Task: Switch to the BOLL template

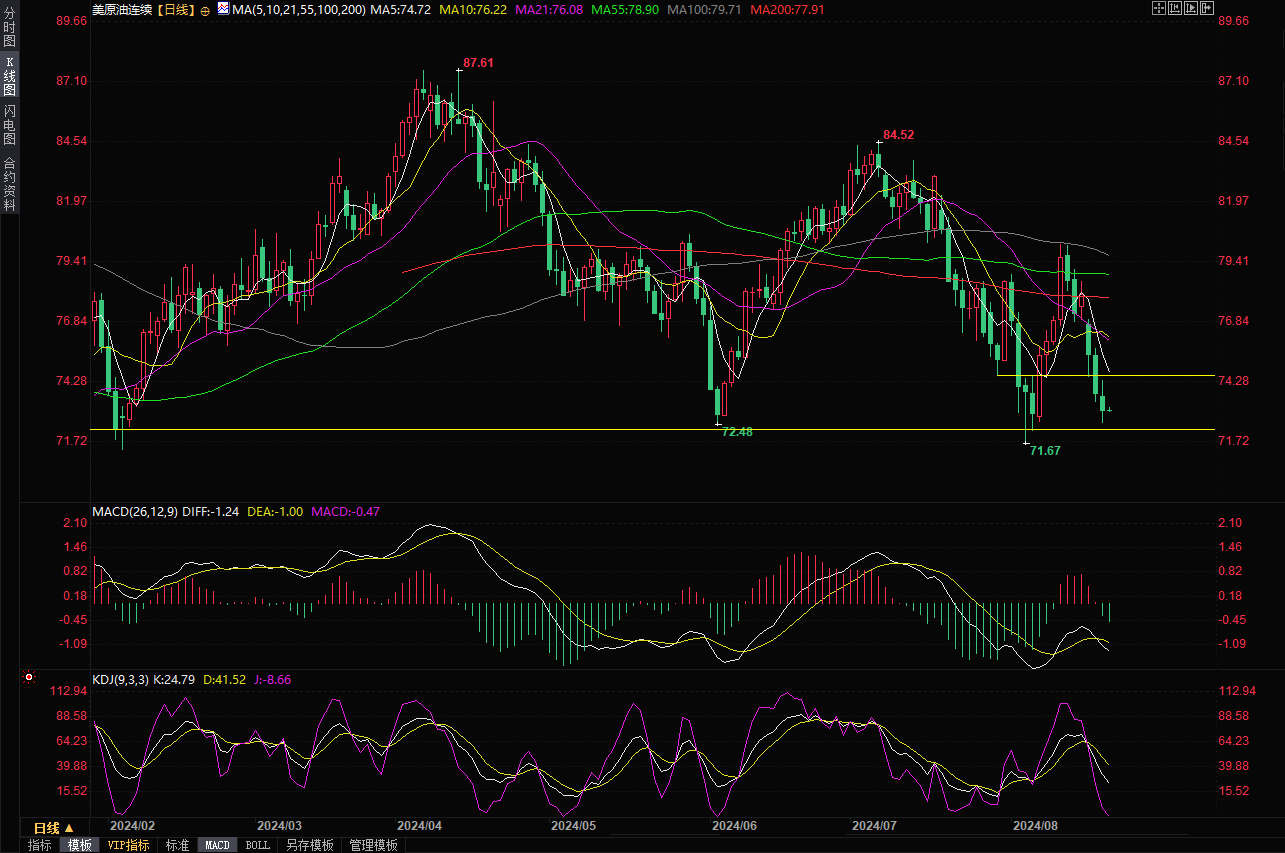Action: (x=257, y=845)
